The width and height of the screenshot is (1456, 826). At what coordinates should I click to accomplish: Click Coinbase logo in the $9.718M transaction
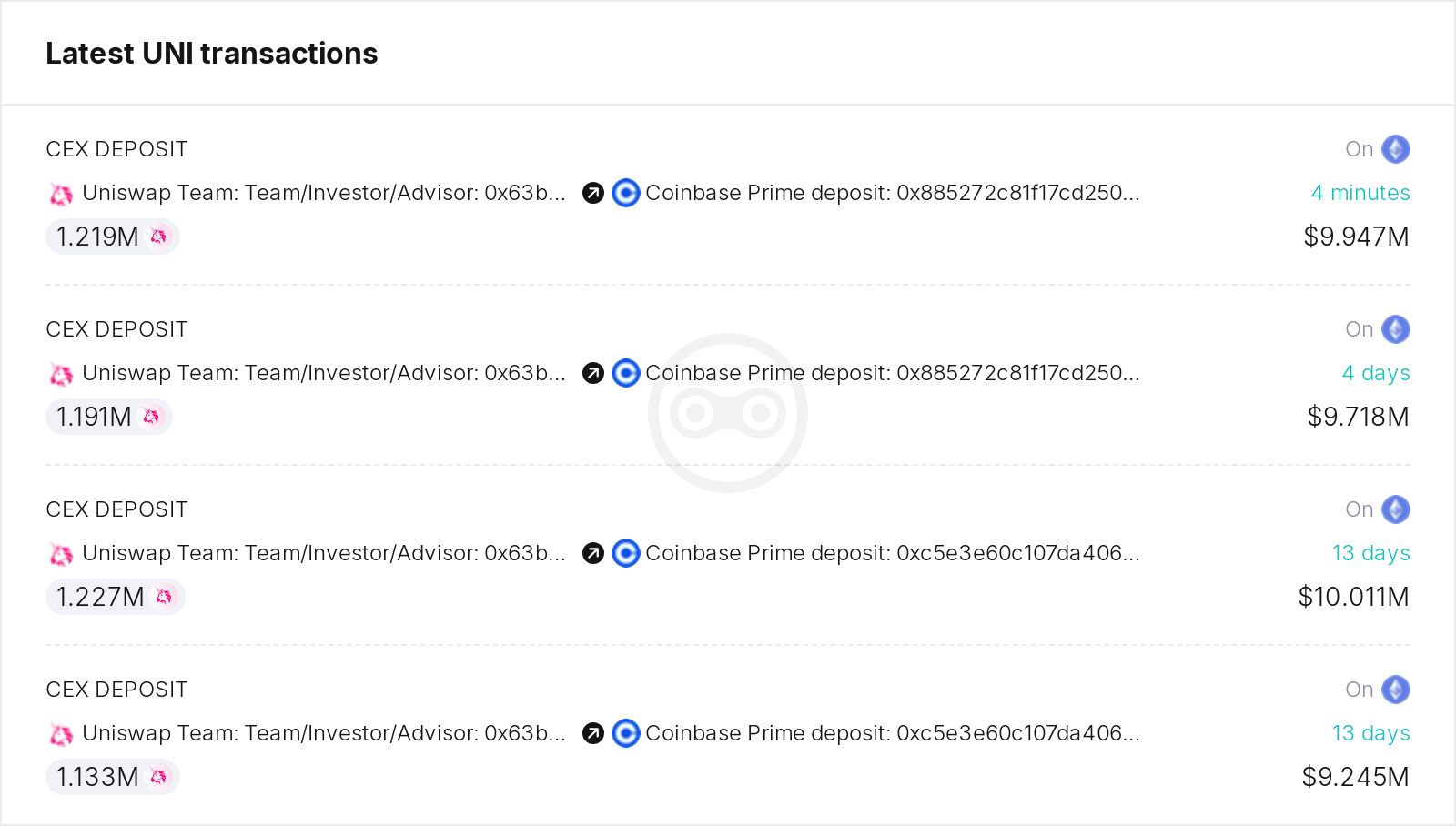(x=625, y=373)
